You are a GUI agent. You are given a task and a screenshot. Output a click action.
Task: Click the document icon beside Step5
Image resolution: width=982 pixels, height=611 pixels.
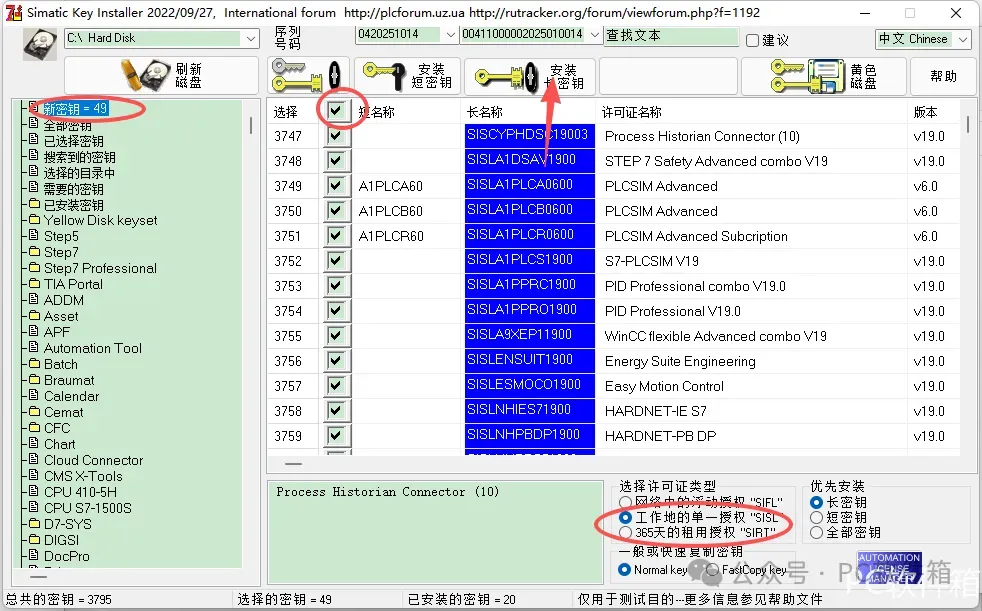(x=34, y=235)
